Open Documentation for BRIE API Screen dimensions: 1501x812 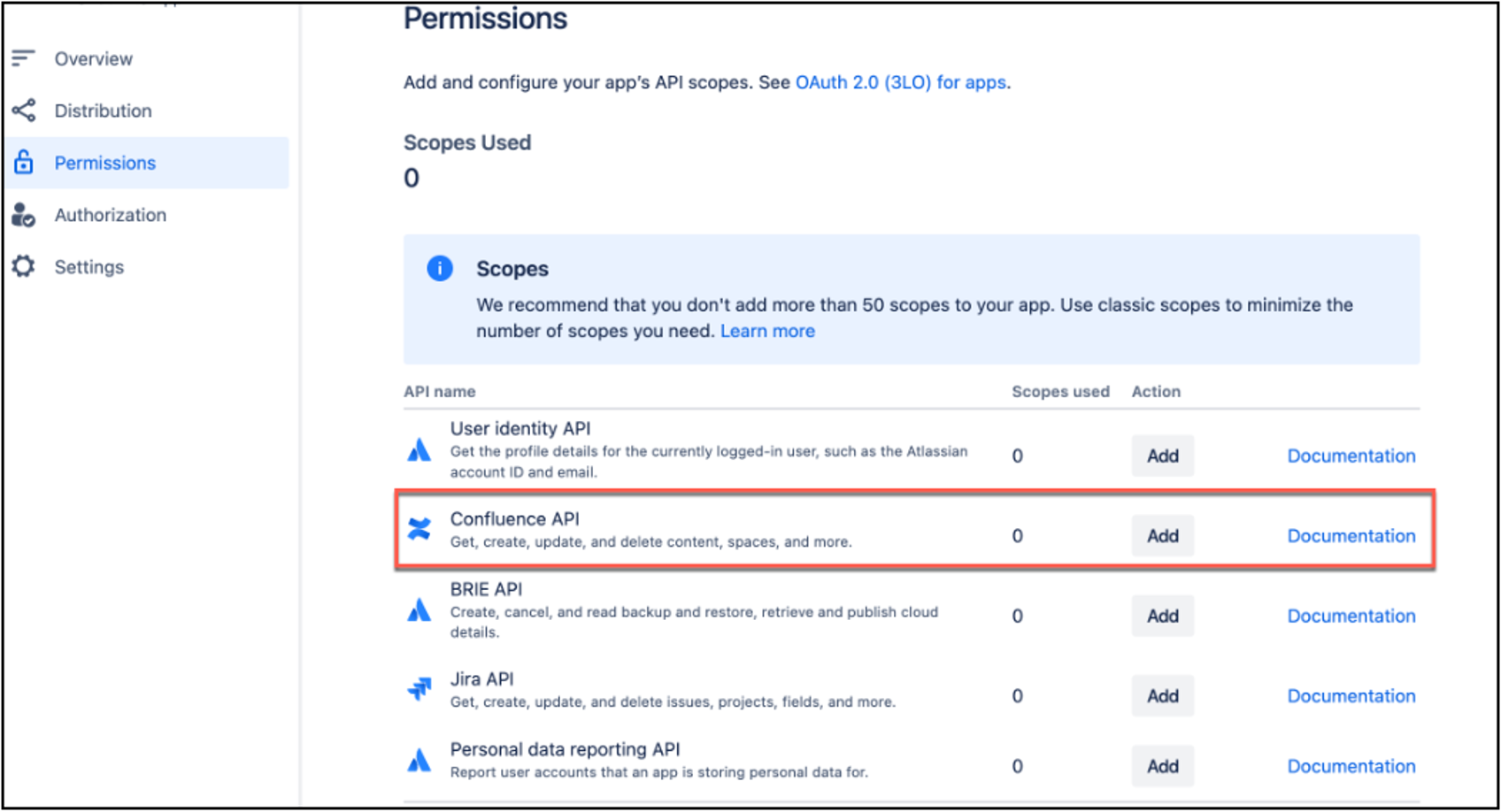coord(1351,616)
